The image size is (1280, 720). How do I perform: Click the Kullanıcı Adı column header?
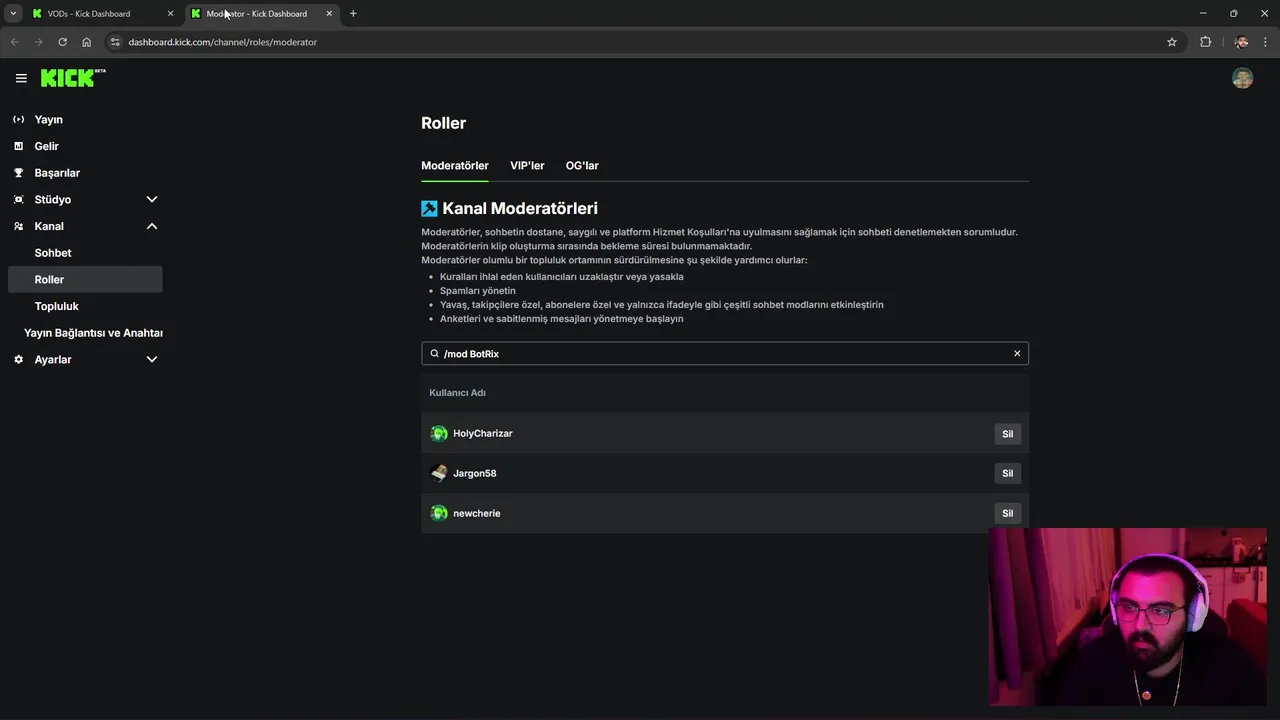point(457,393)
